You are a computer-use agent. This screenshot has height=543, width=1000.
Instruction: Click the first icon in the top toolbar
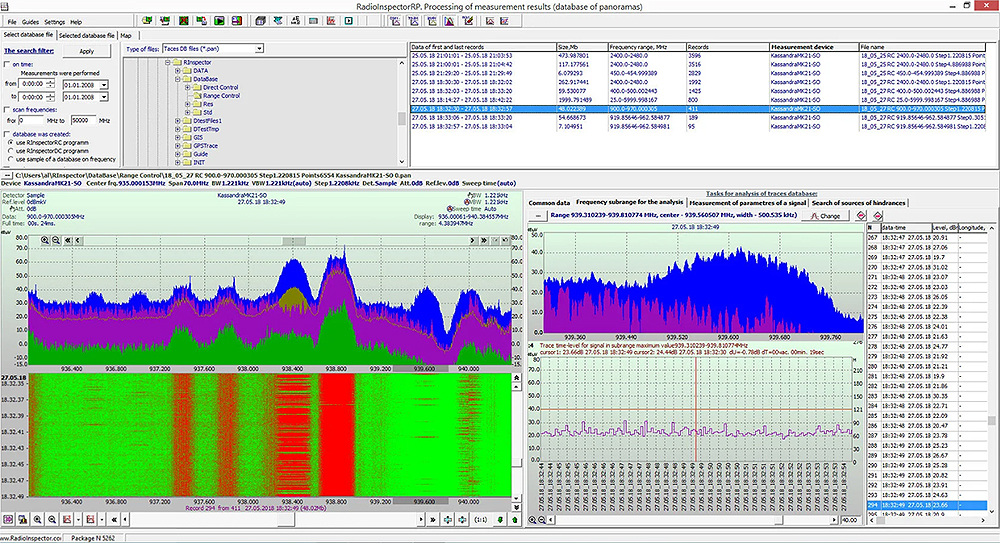coord(148,21)
